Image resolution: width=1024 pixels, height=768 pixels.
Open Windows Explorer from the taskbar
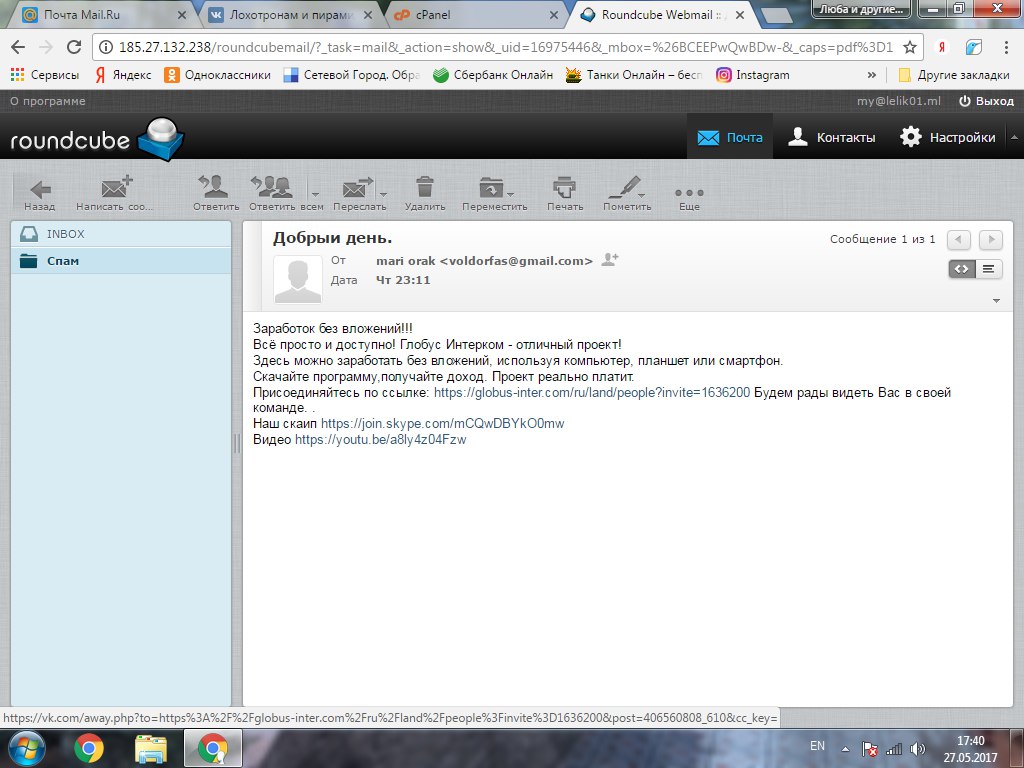click(151, 747)
